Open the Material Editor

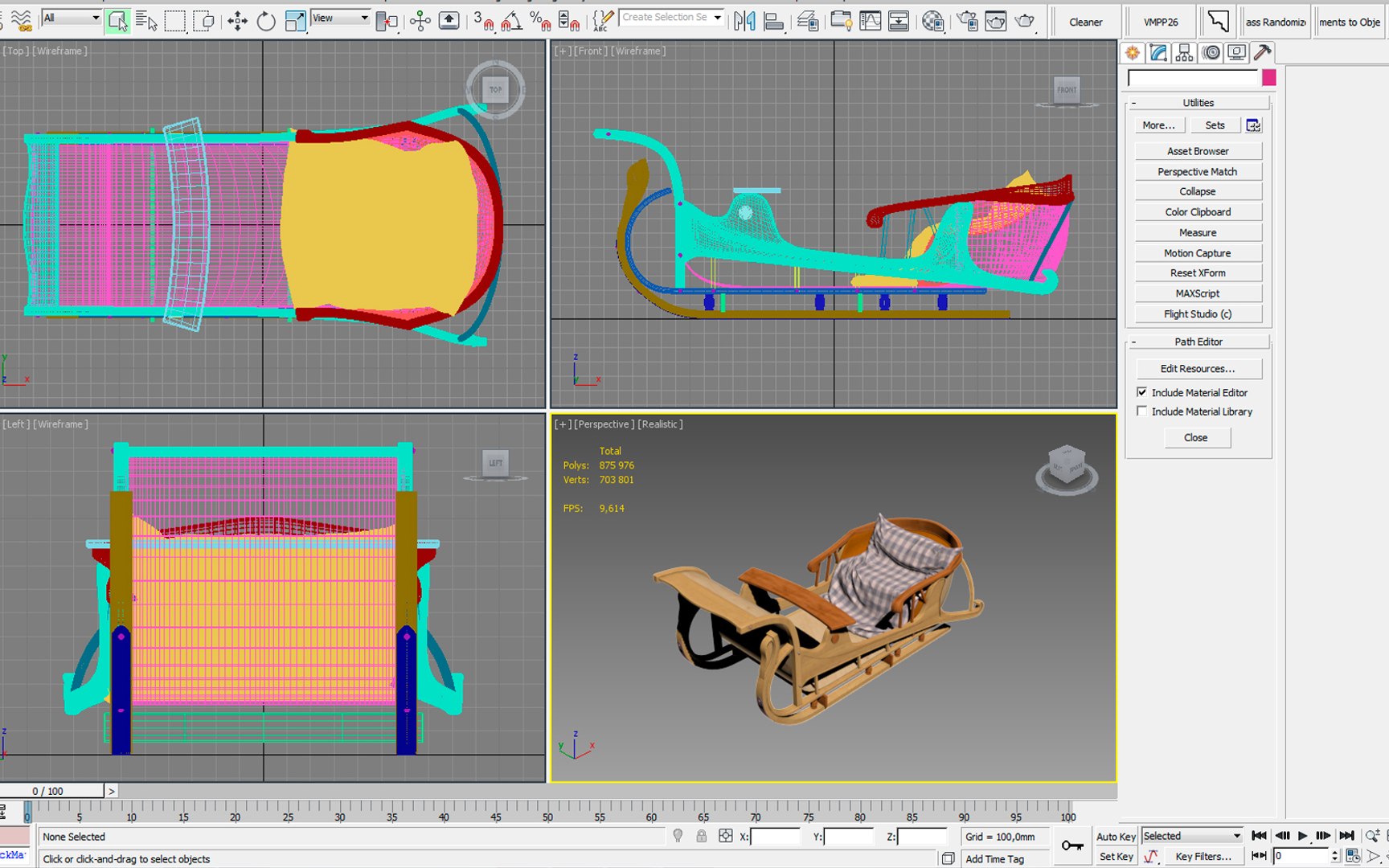(x=932, y=21)
